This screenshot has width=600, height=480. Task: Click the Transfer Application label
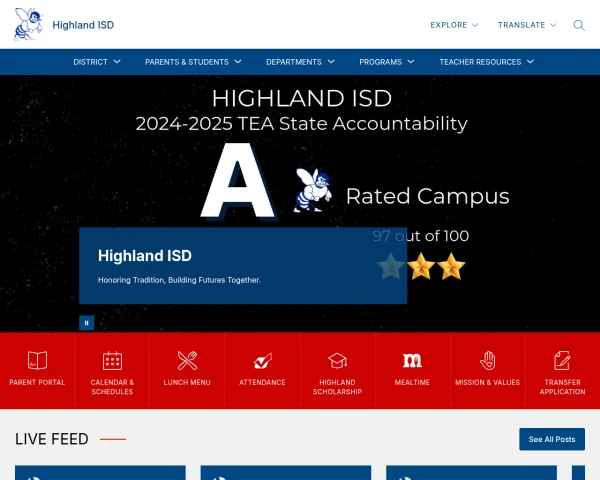tap(562, 387)
